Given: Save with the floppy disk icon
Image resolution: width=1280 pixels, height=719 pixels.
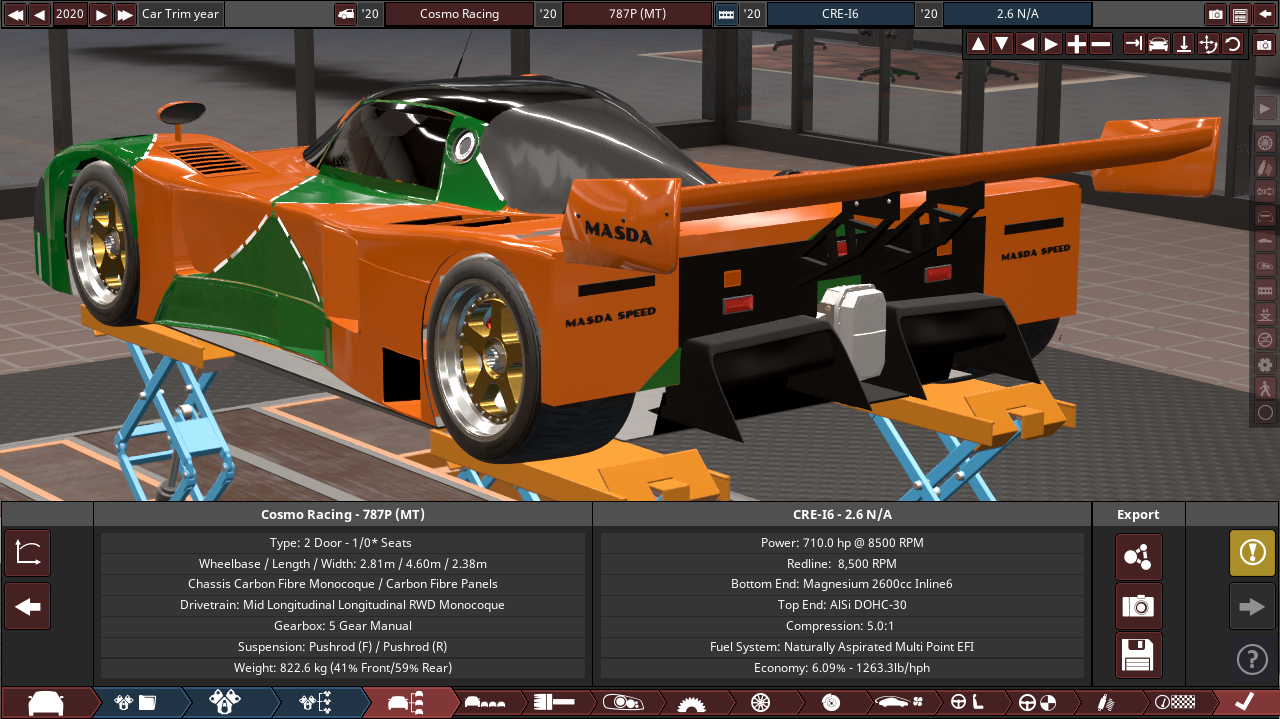Looking at the screenshot, I should [1139, 655].
